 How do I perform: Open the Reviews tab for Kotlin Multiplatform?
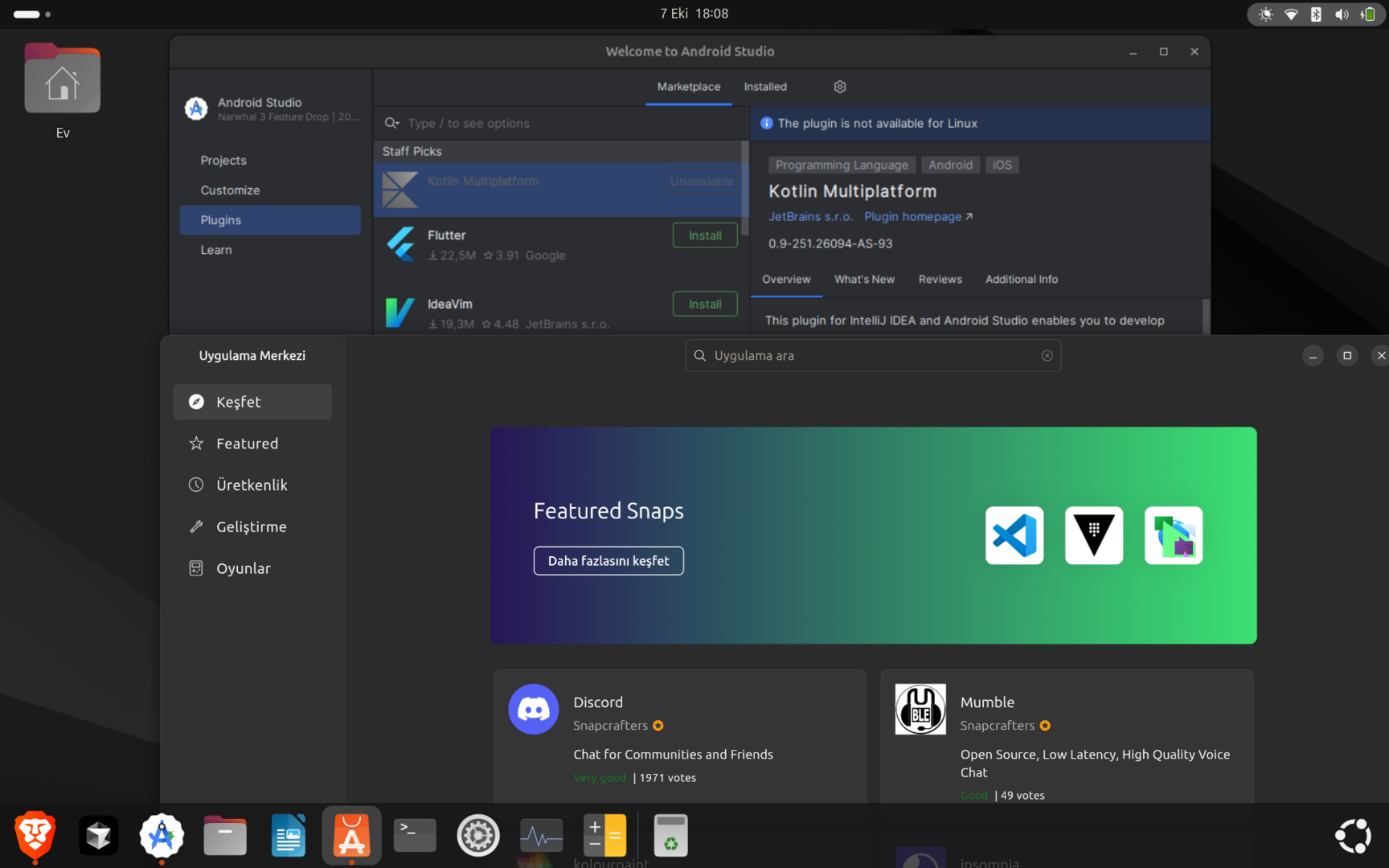coord(940,280)
